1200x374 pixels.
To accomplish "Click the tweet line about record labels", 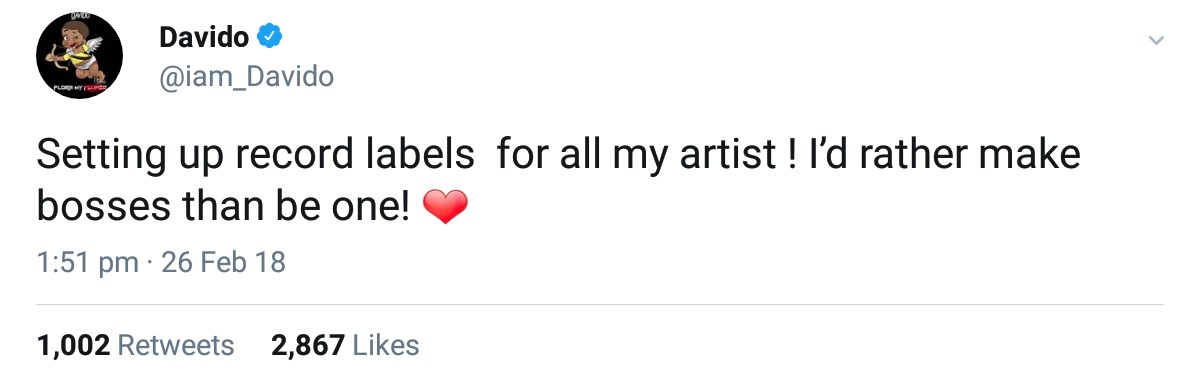I will pyautogui.click(x=559, y=158).
